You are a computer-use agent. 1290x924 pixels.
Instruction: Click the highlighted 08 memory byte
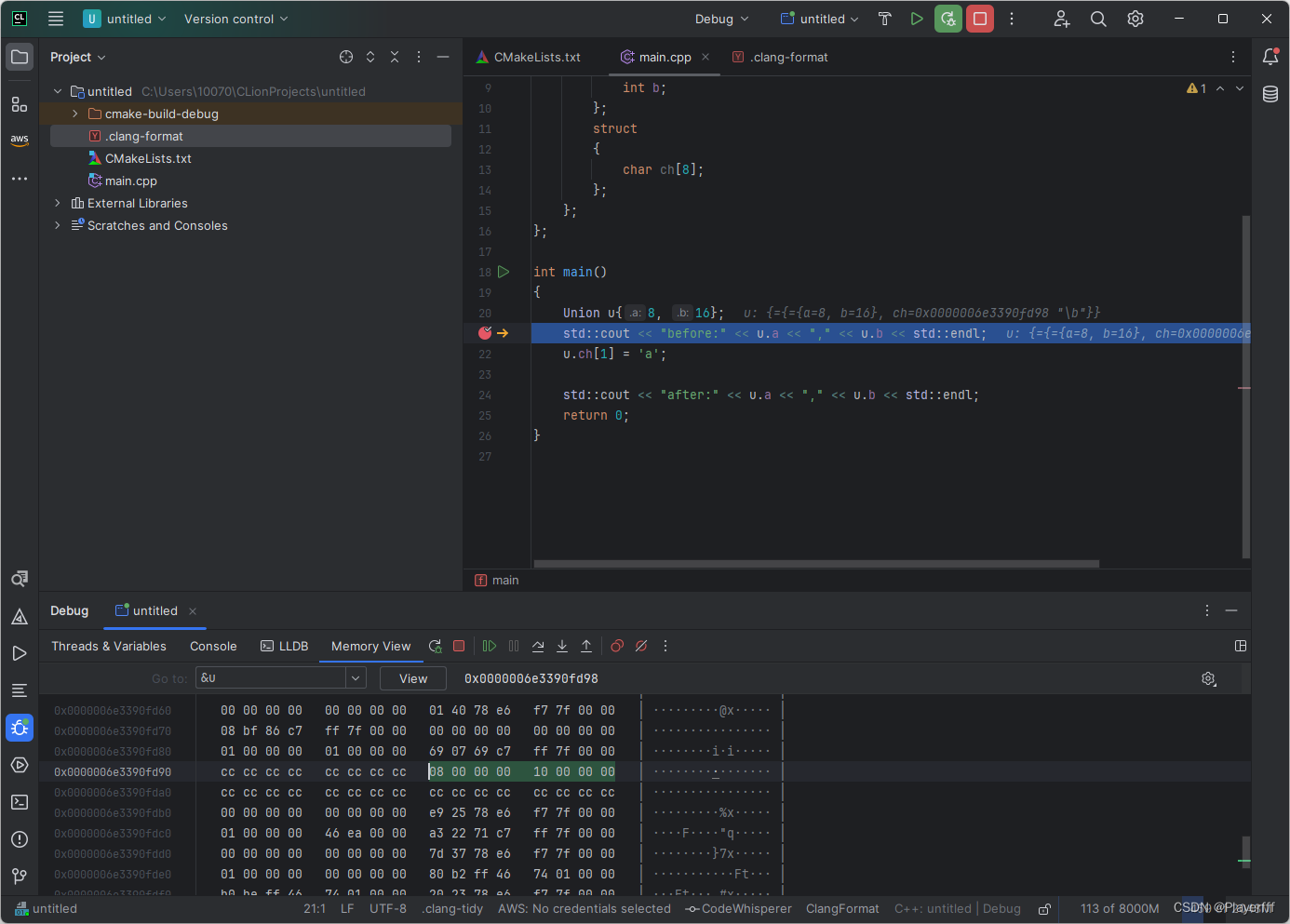pyautogui.click(x=437, y=771)
